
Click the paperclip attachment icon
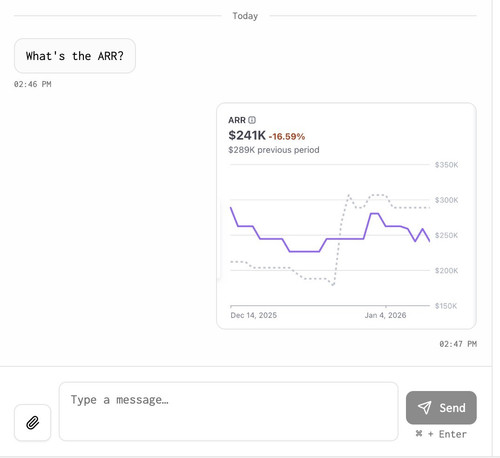point(32,423)
